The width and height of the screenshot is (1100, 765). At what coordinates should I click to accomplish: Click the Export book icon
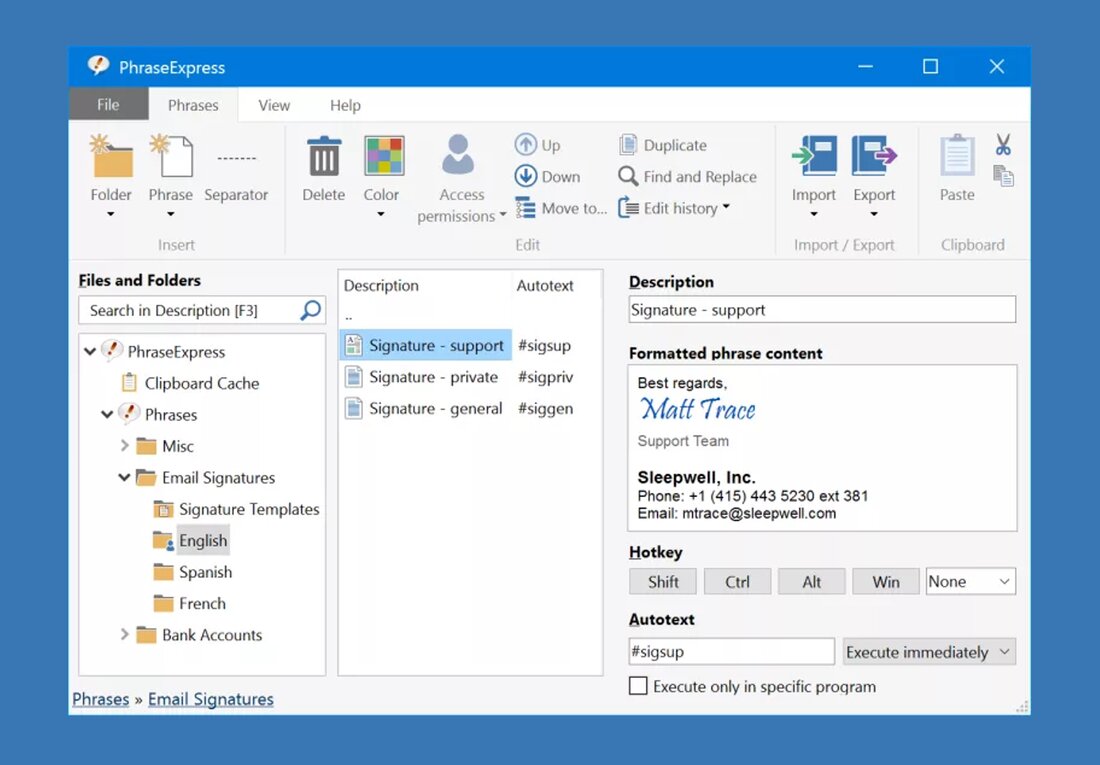pos(874,156)
